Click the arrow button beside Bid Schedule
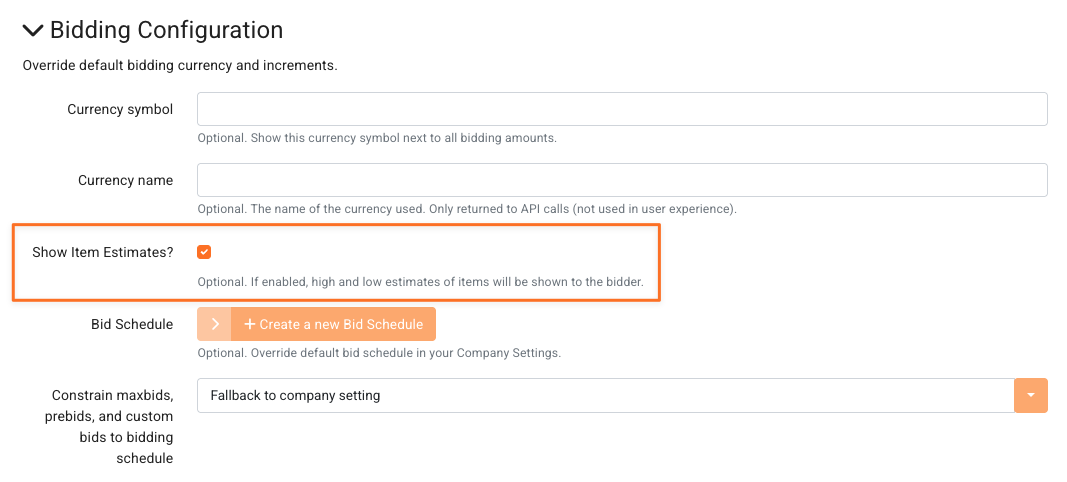Viewport: 1067px width, 482px height. pos(214,324)
